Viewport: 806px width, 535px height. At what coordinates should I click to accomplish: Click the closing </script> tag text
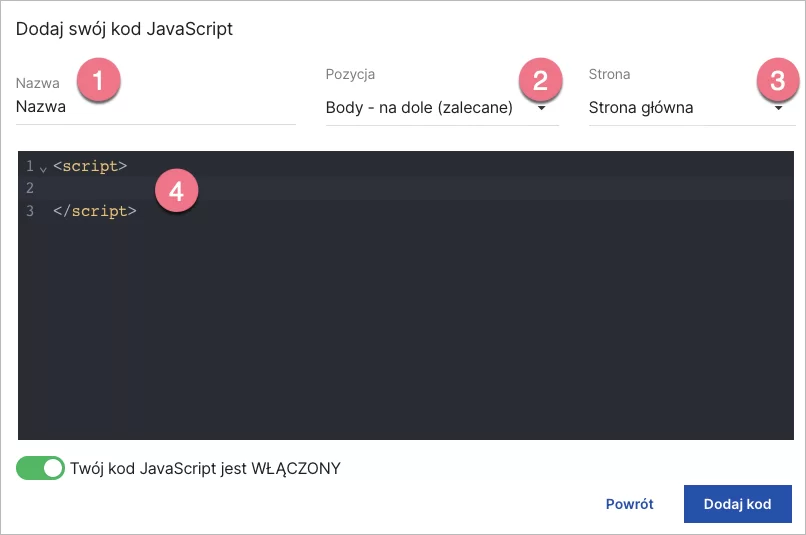pyautogui.click(x=94, y=211)
